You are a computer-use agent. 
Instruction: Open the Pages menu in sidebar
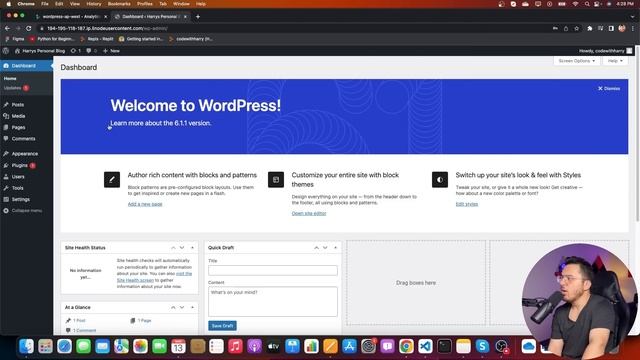coord(18,127)
